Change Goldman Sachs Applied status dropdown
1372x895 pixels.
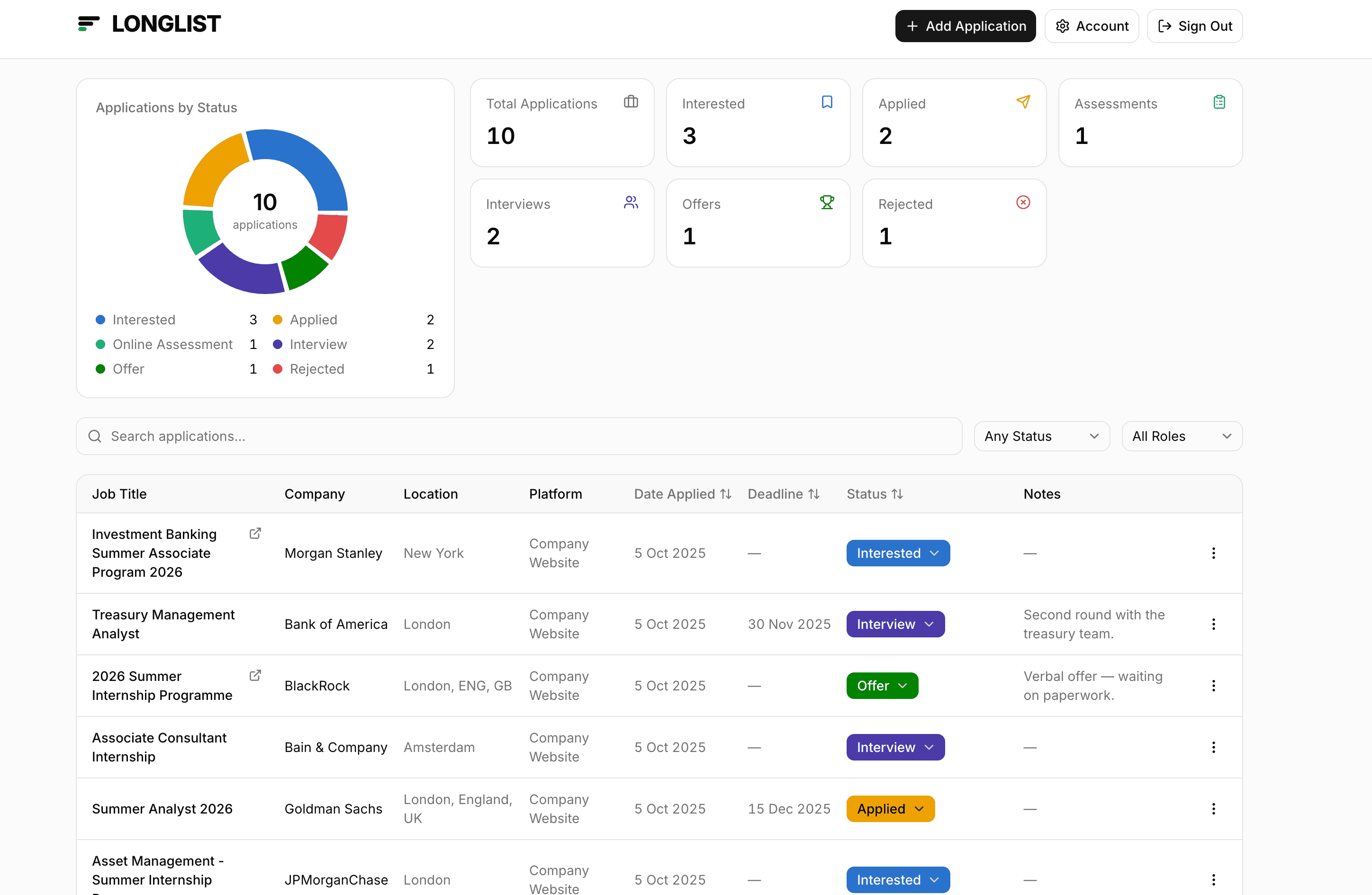891,809
